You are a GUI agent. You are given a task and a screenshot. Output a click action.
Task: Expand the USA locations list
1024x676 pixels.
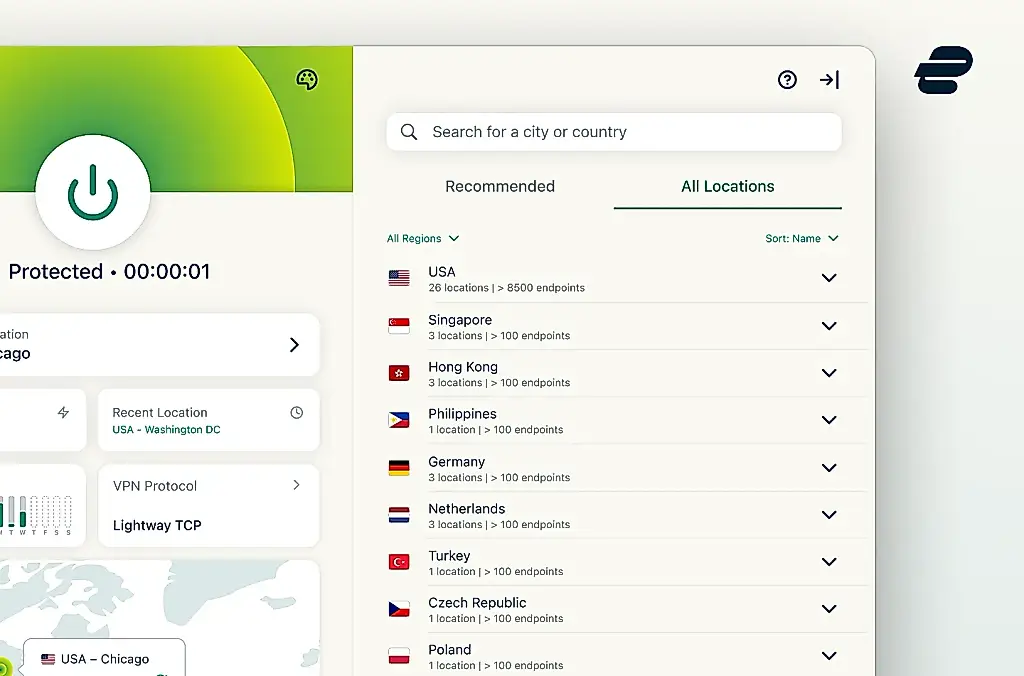(829, 278)
